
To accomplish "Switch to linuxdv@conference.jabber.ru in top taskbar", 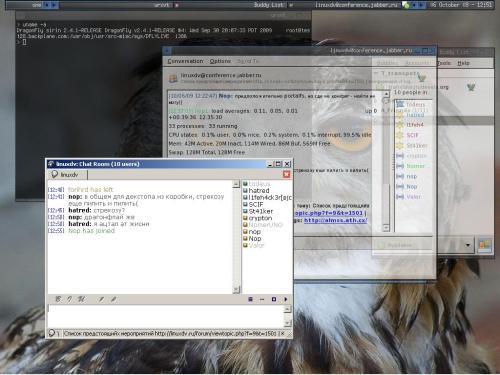I will click(357, 5).
